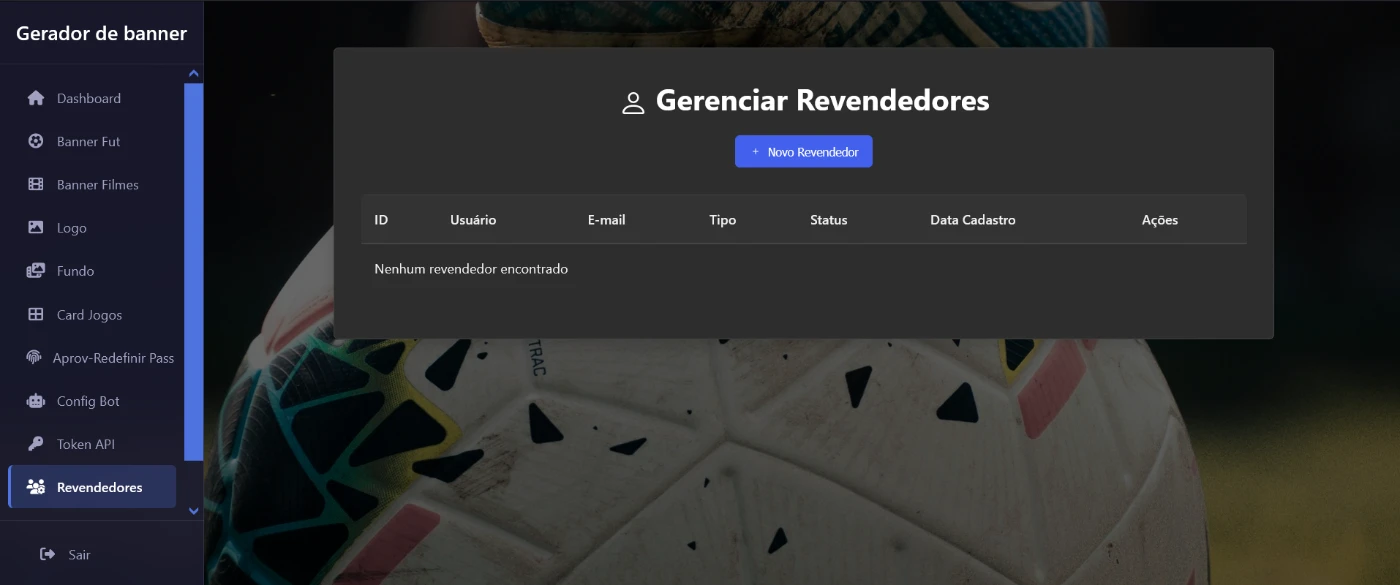The image size is (1400, 585).
Task: Click the Fundo images icon
Action: click(x=36, y=271)
